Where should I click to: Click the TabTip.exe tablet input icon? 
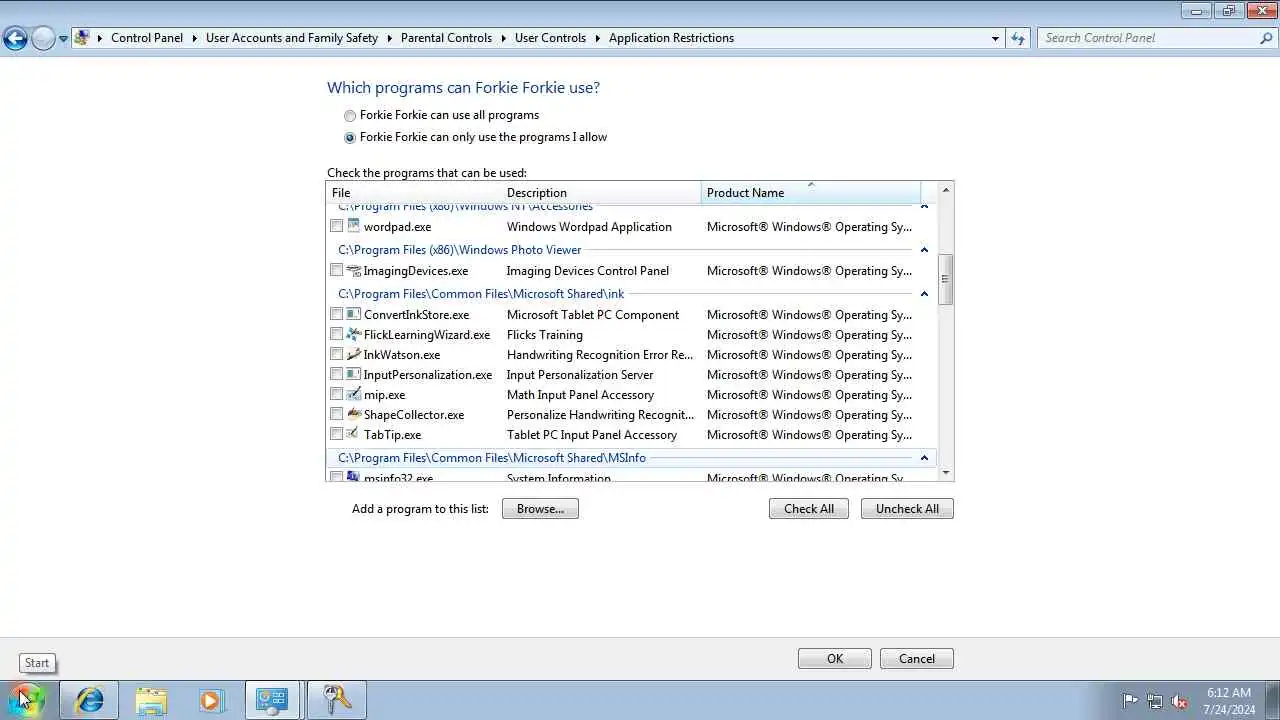click(x=353, y=434)
